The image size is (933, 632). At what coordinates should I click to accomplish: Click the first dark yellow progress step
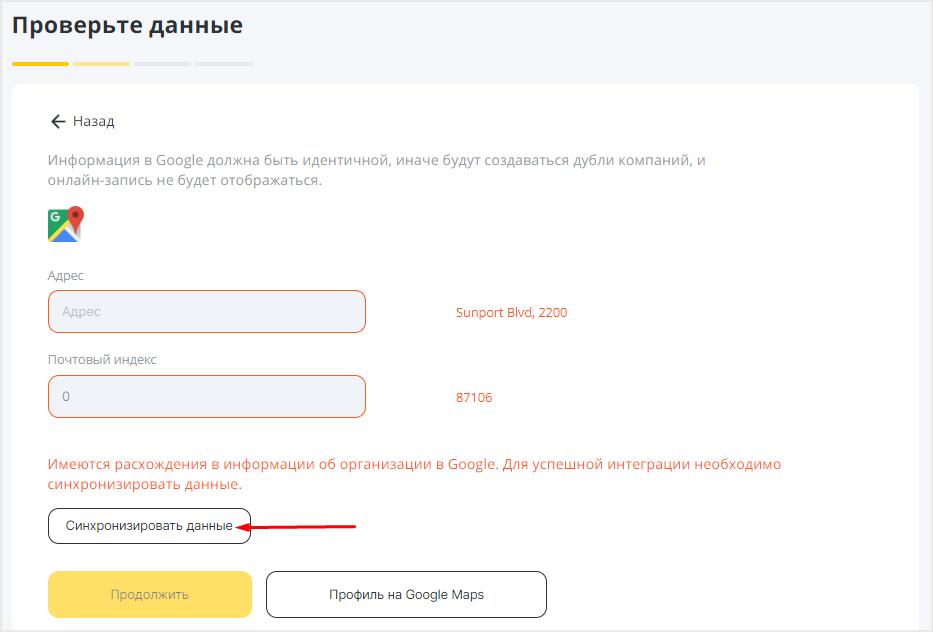click(40, 64)
